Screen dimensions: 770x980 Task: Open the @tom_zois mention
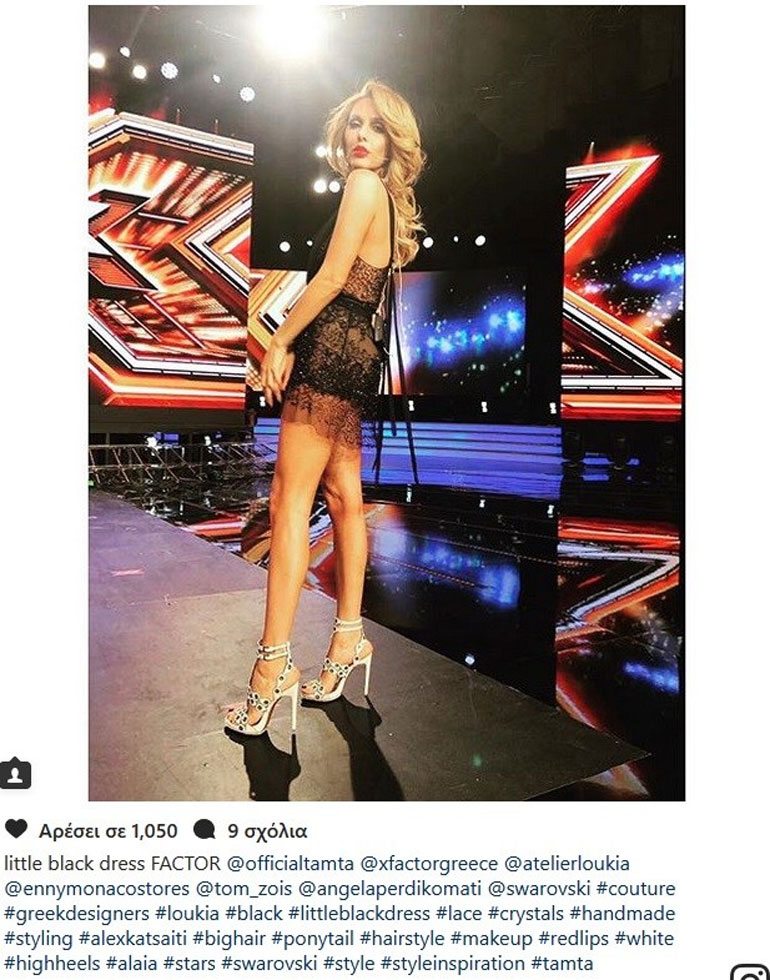point(244,889)
